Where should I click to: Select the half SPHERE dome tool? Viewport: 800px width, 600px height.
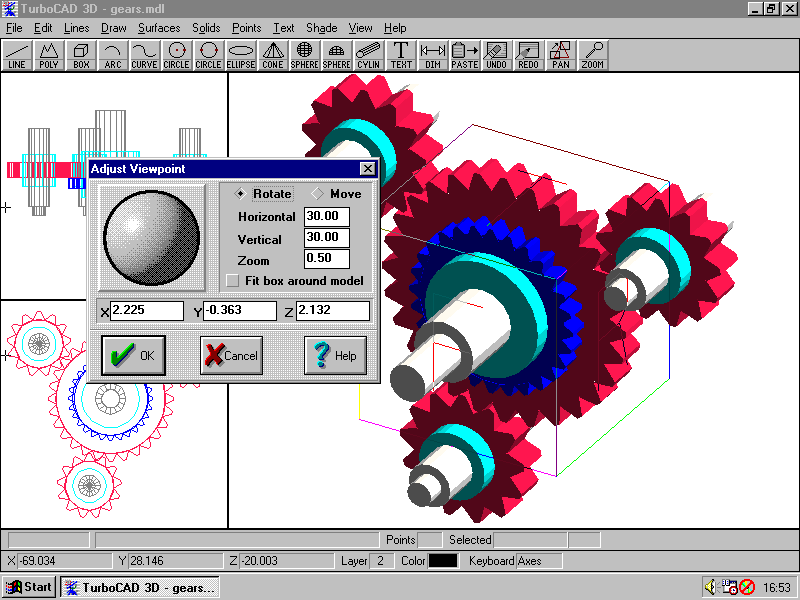pyautogui.click(x=337, y=55)
